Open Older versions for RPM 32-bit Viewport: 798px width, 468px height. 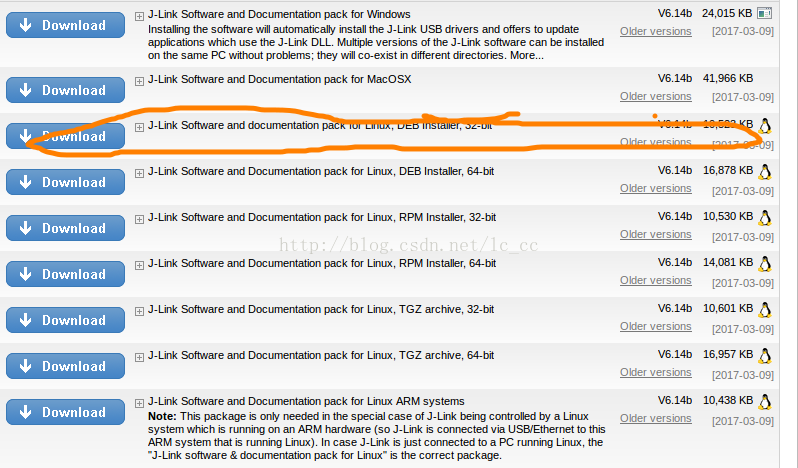(656, 234)
